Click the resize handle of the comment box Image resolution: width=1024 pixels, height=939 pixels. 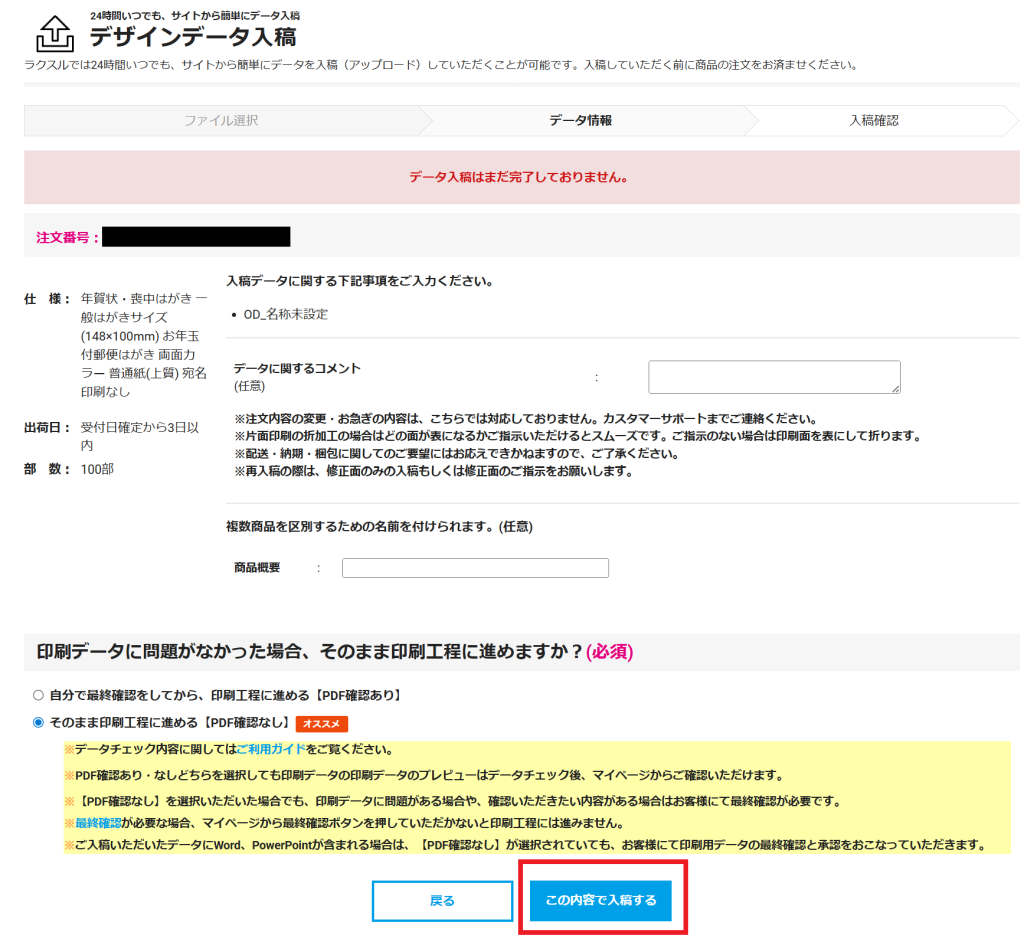pyautogui.click(x=895, y=388)
